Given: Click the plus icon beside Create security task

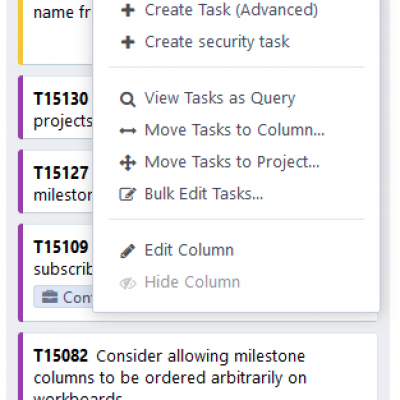Looking at the screenshot, I should (x=128, y=42).
